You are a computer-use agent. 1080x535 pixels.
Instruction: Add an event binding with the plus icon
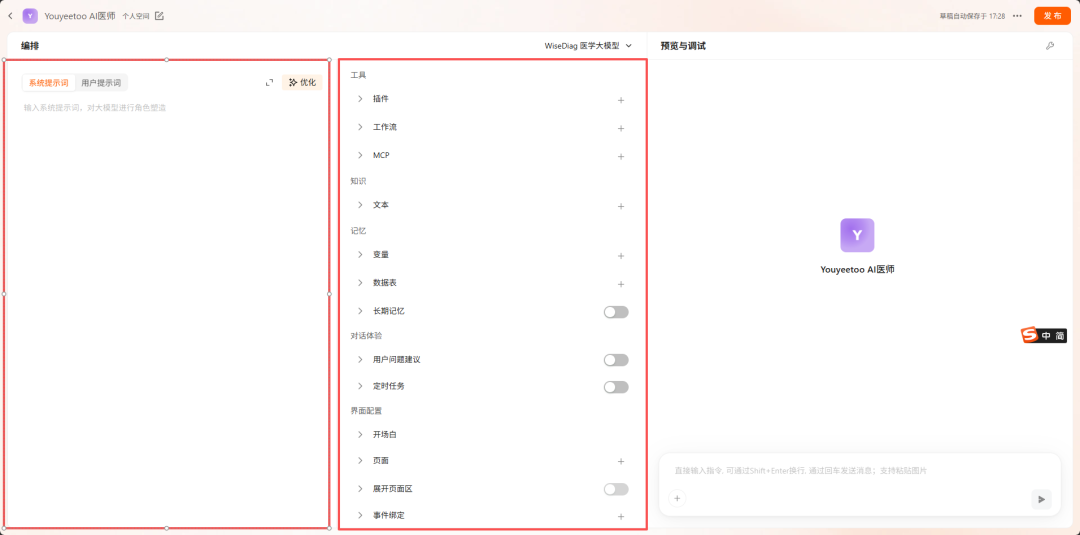(x=621, y=516)
